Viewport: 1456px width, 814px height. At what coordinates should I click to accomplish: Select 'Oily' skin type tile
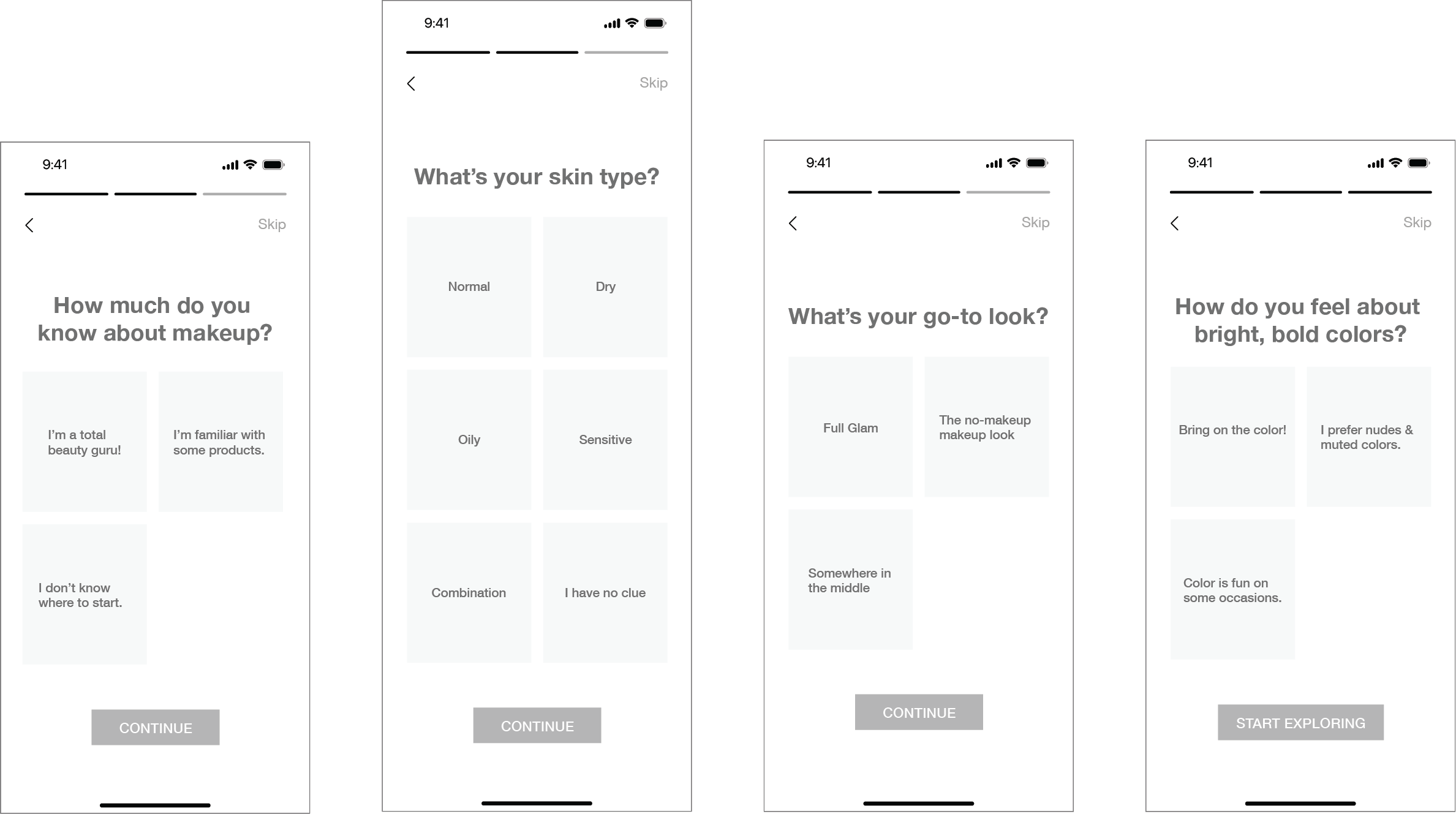(470, 438)
